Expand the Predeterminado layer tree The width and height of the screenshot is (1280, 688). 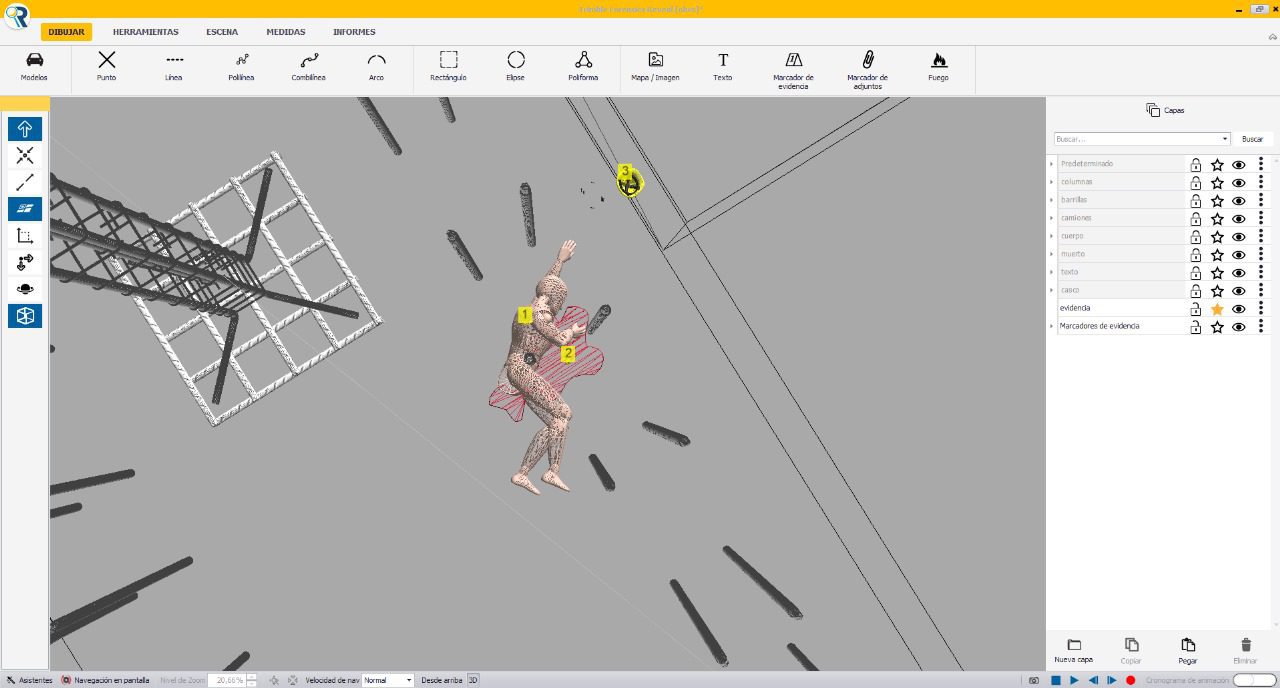coord(1052,164)
